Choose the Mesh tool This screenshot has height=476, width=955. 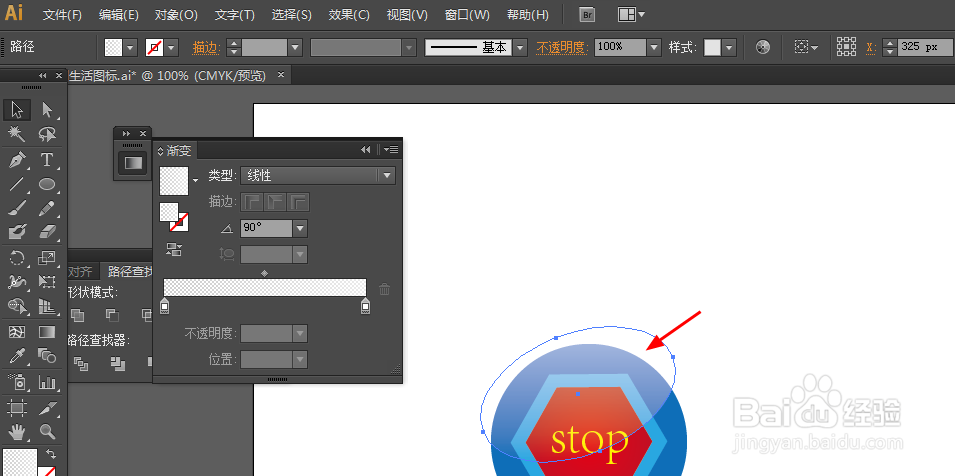coord(17,332)
